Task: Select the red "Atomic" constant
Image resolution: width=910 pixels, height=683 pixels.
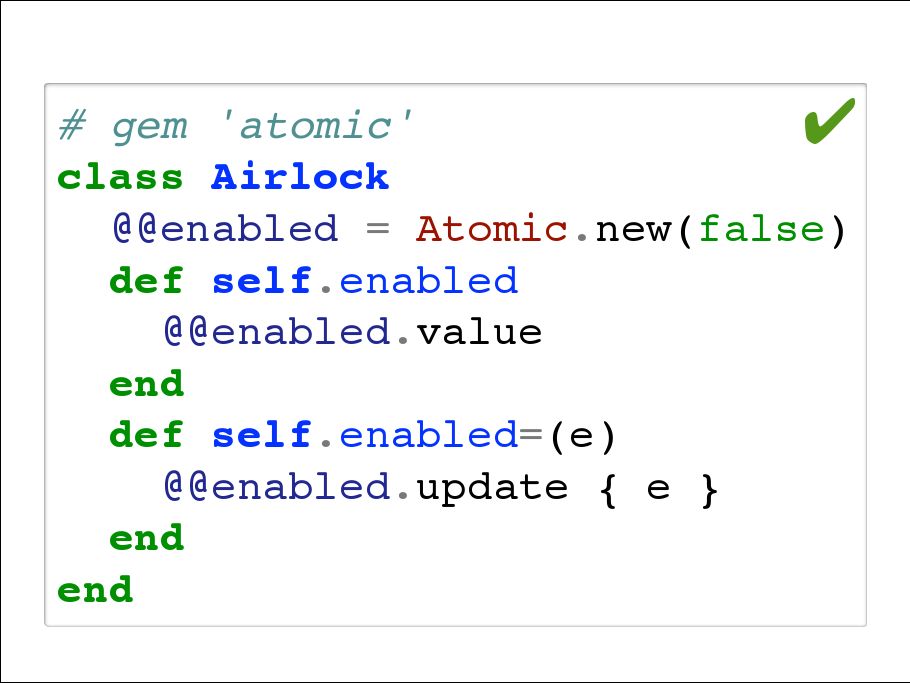Action: [x=492, y=230]
